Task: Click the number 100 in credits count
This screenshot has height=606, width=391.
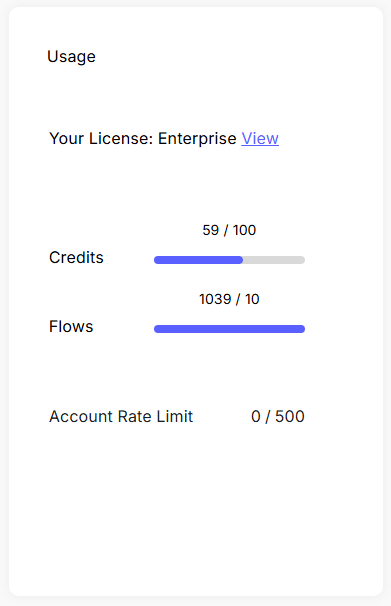Action: click(244, 230)
